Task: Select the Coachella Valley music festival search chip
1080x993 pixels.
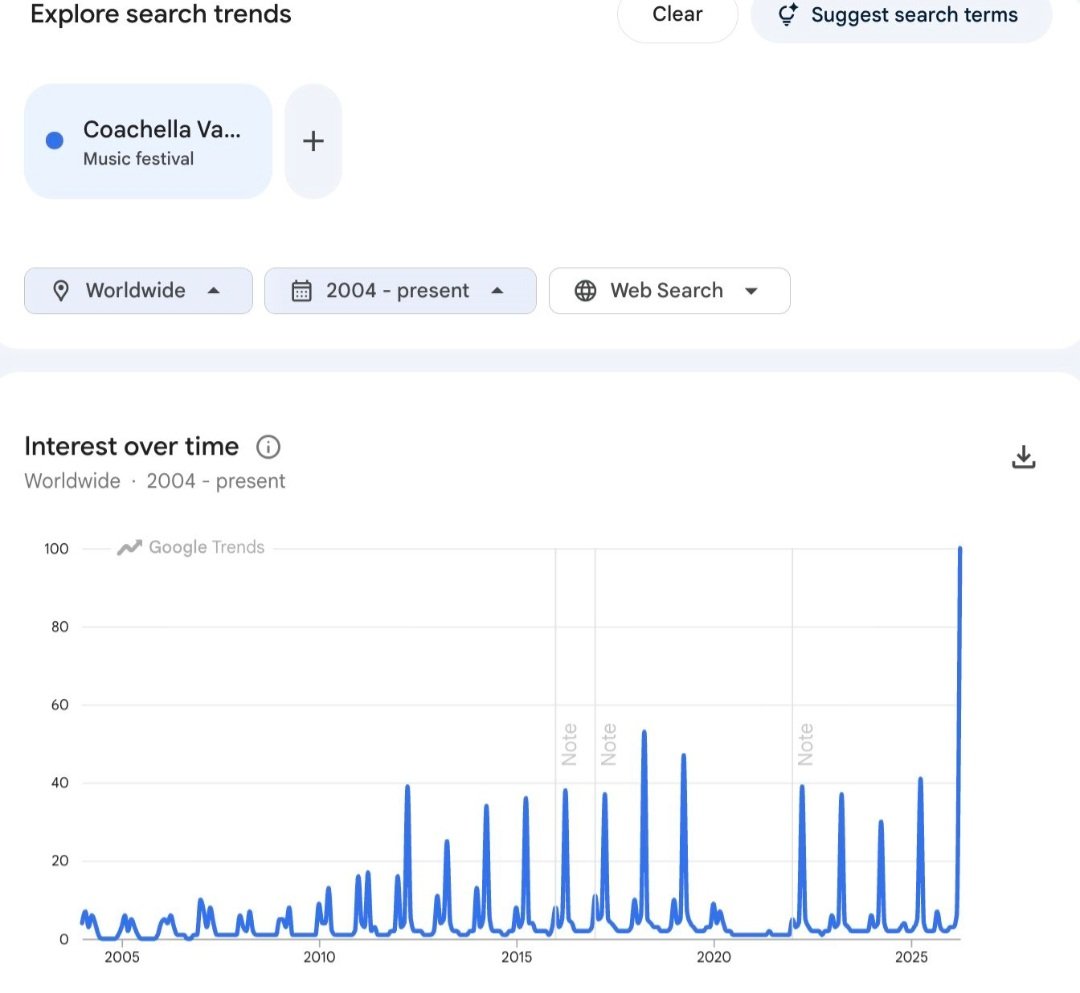Action: point(148,141)
